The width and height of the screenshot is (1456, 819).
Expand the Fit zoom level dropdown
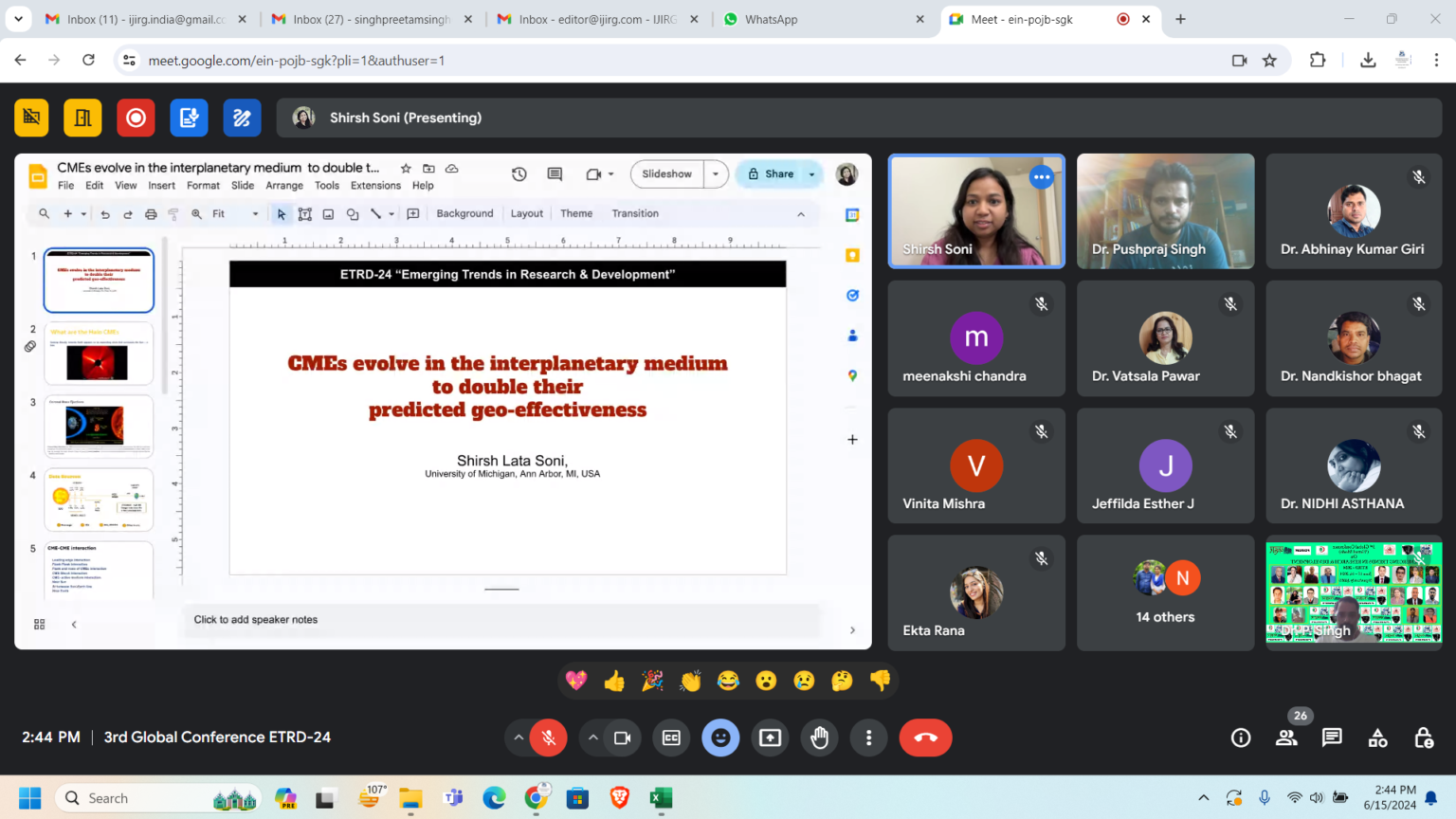coord(254,213)
